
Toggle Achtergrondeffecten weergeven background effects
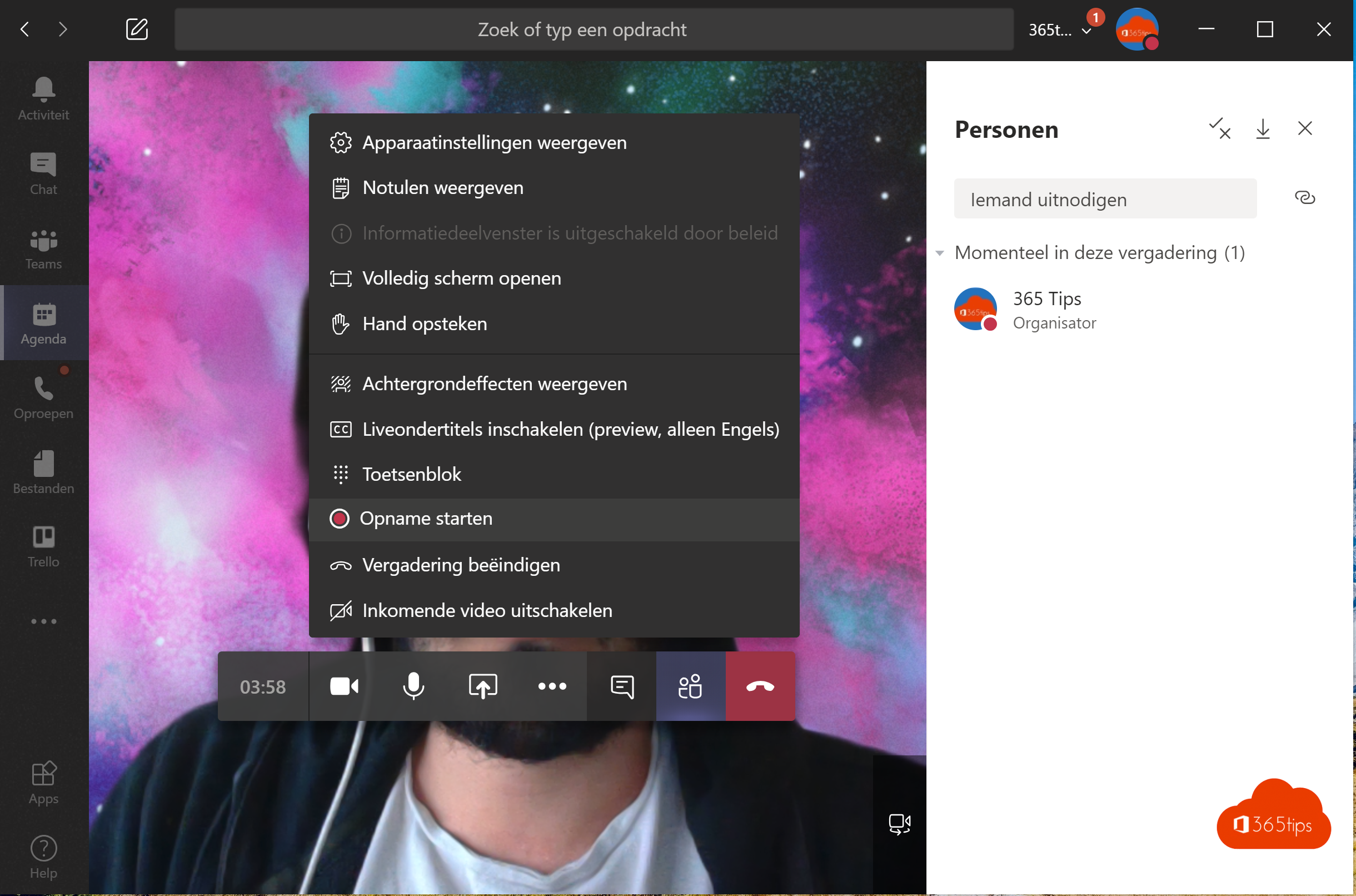click(494, 383)
